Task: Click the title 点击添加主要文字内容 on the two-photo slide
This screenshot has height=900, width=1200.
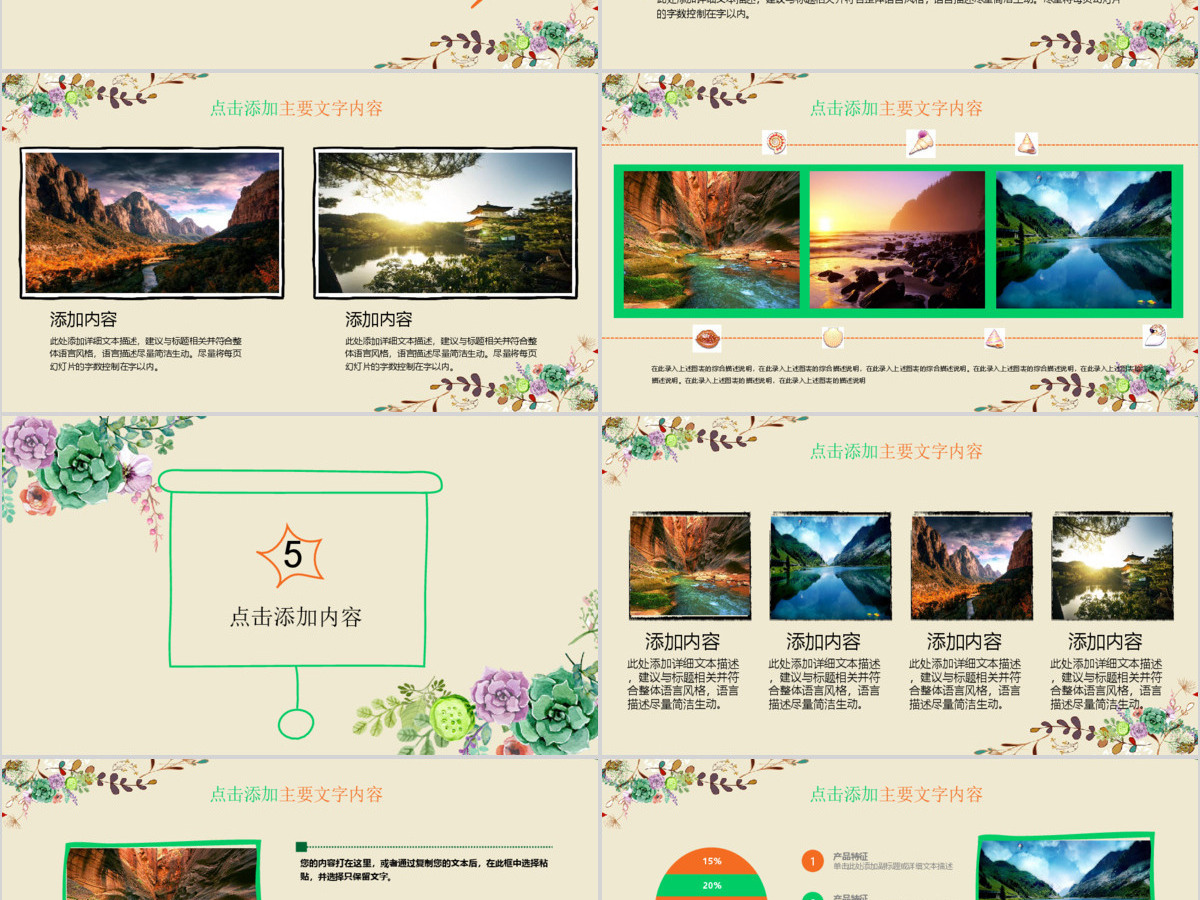Action: pos(296,108)
